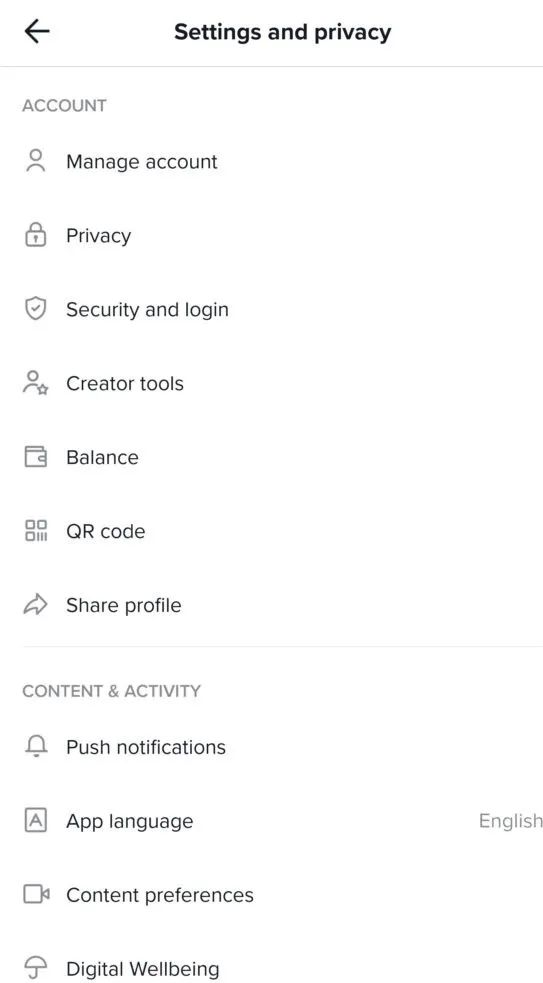The height and width of the screenshot is (983, 543).
Task: Go back using the arrow icon
Action: click(36, 31)
